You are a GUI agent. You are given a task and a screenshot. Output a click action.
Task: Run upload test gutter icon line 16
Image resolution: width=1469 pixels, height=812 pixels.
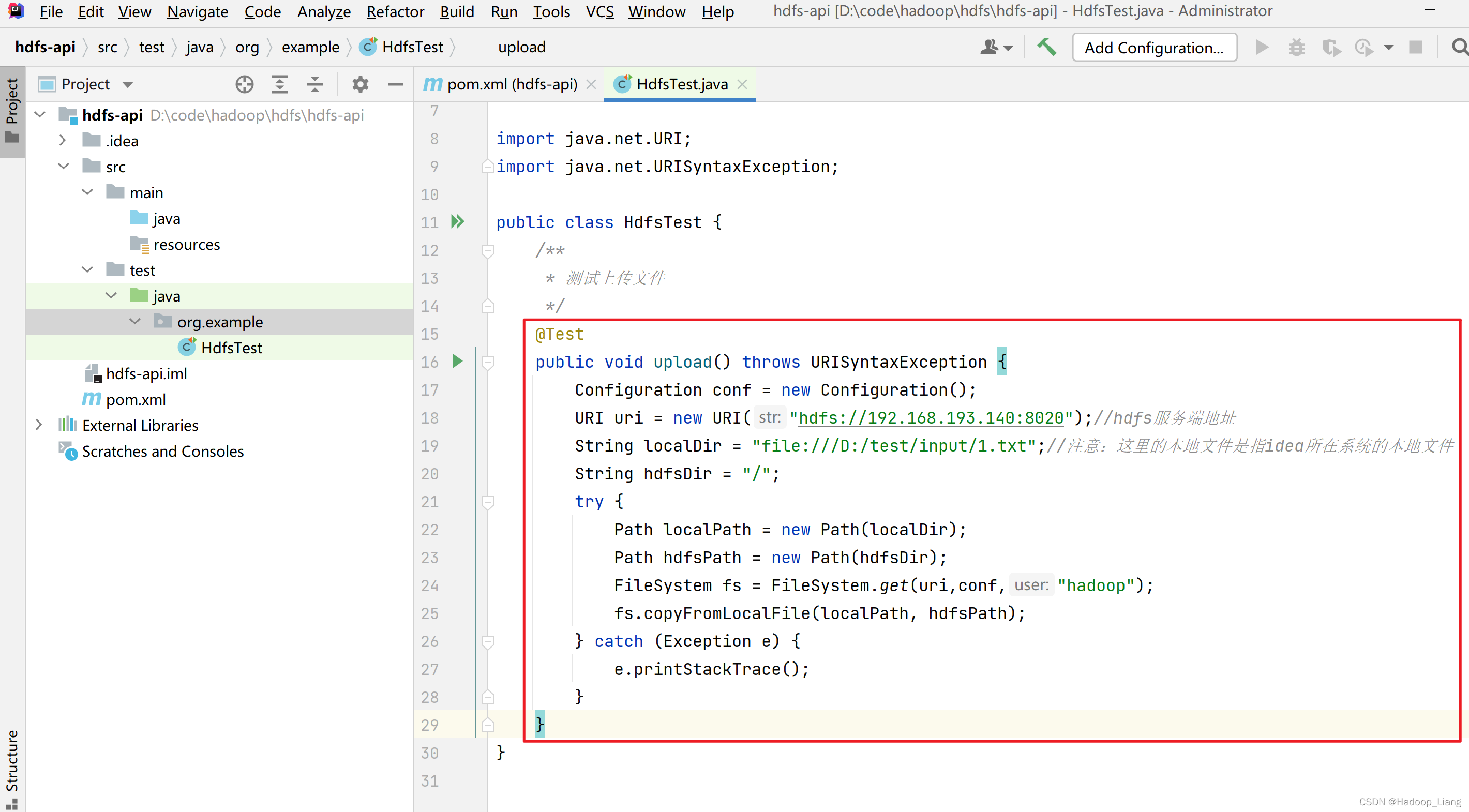457,361
